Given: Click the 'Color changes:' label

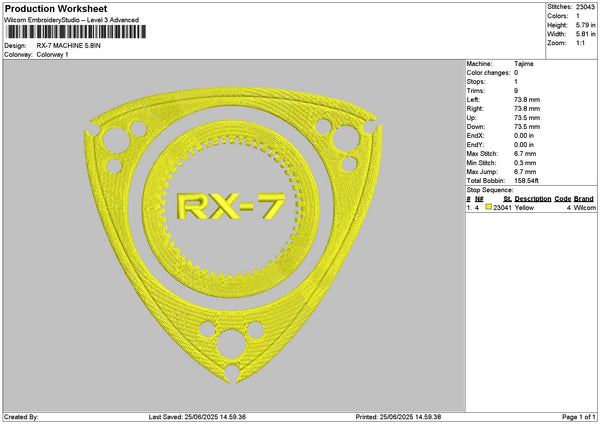Looking at the screenshot, I should 488,73.
